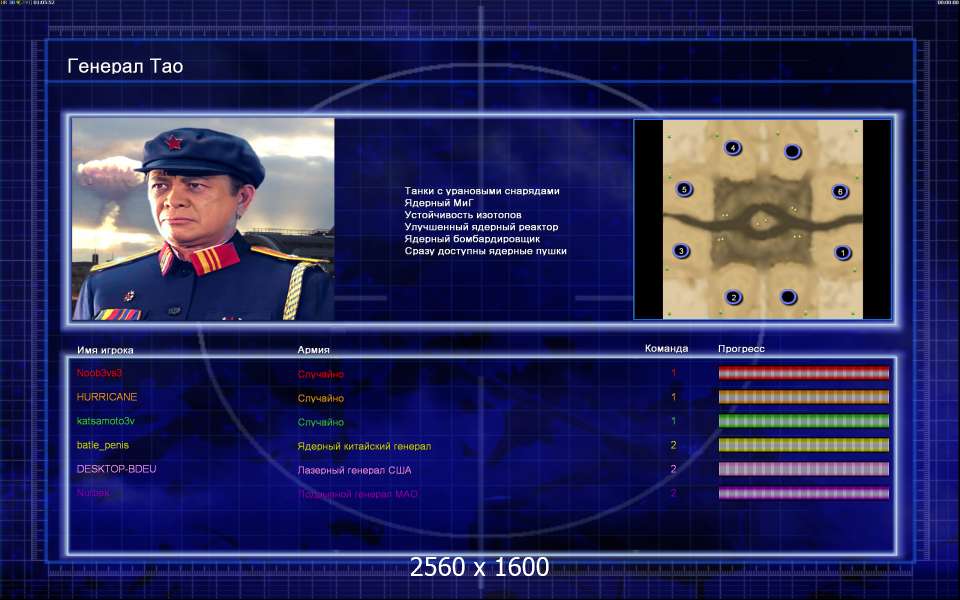The width and height of the screenshot is (960, 600).
Task: Click the player name "Noob3vs3"
Action: pos(99,373)
